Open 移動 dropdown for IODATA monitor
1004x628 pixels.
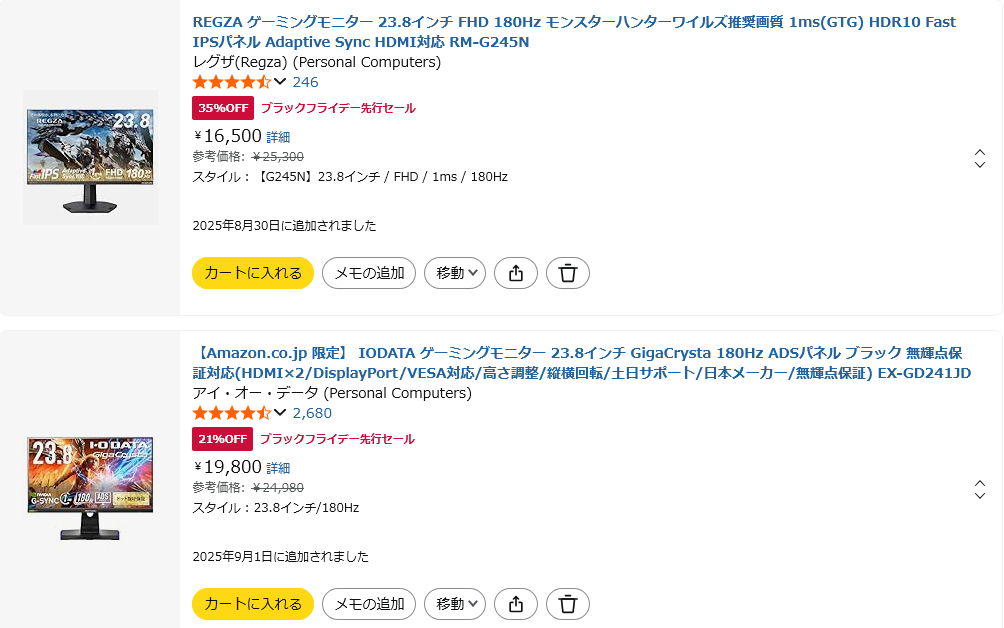click(455, 604)
